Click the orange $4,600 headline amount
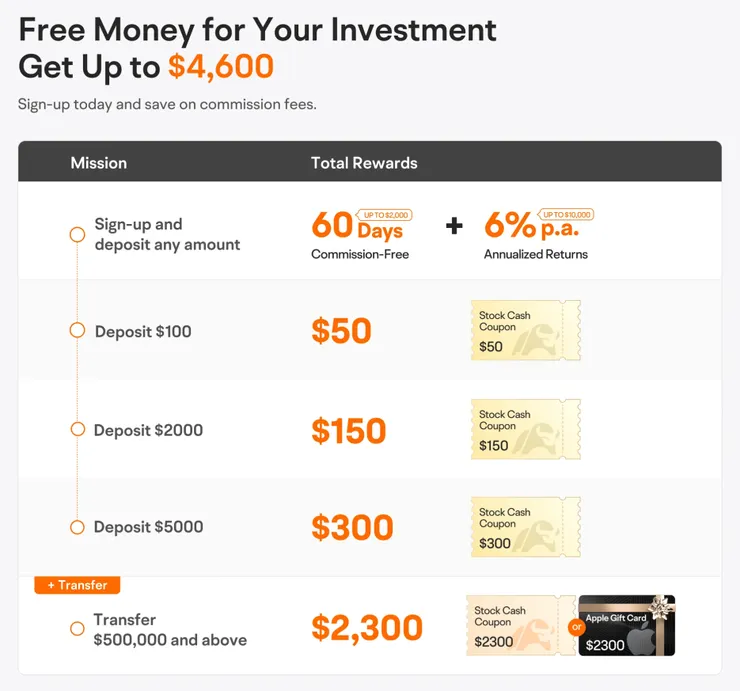Image resolution: width=740 pixels, height=691 pixels. point(220,66)
